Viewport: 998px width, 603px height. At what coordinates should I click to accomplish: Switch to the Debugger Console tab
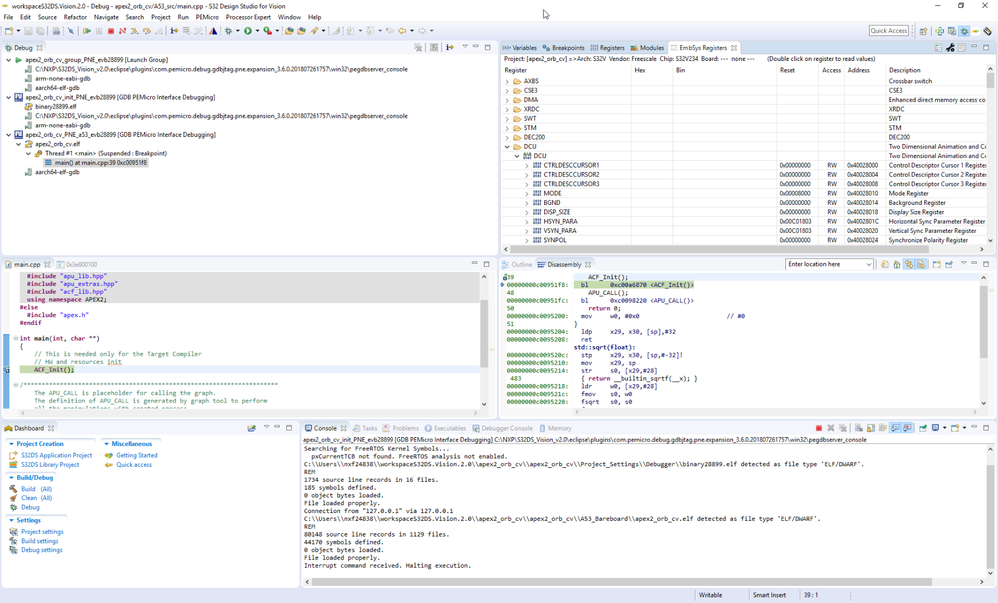click(507, 429)
